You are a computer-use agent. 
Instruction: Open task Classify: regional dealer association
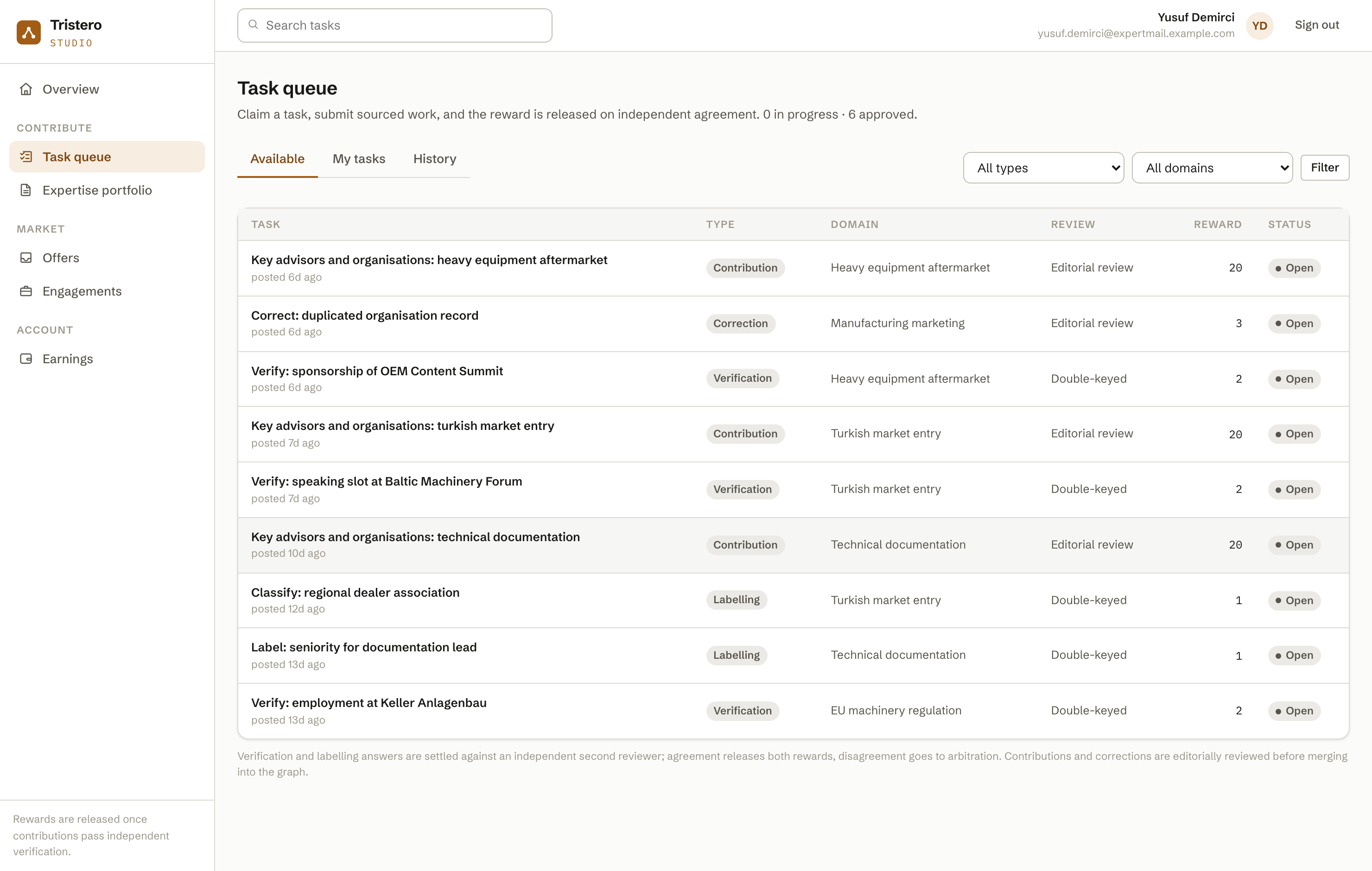click(x=355, y=593)
